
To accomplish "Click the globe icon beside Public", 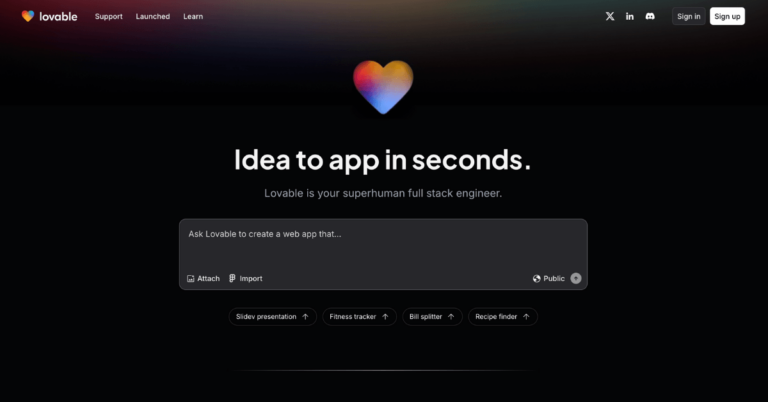I will (537, 279).
